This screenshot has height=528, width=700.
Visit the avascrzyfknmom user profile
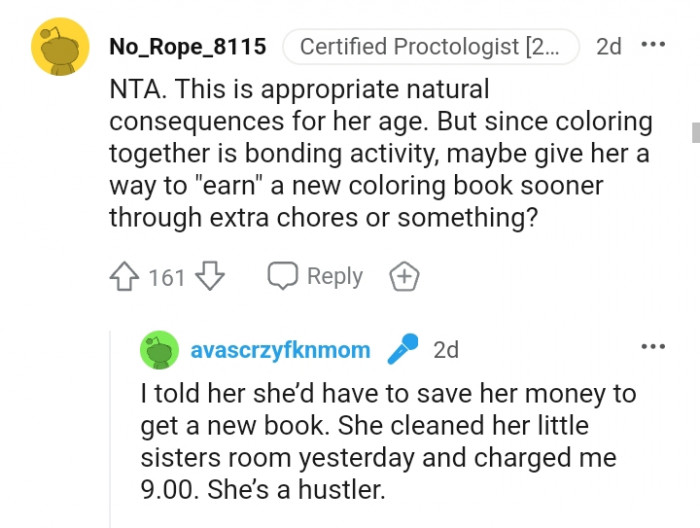click(280, 351)
